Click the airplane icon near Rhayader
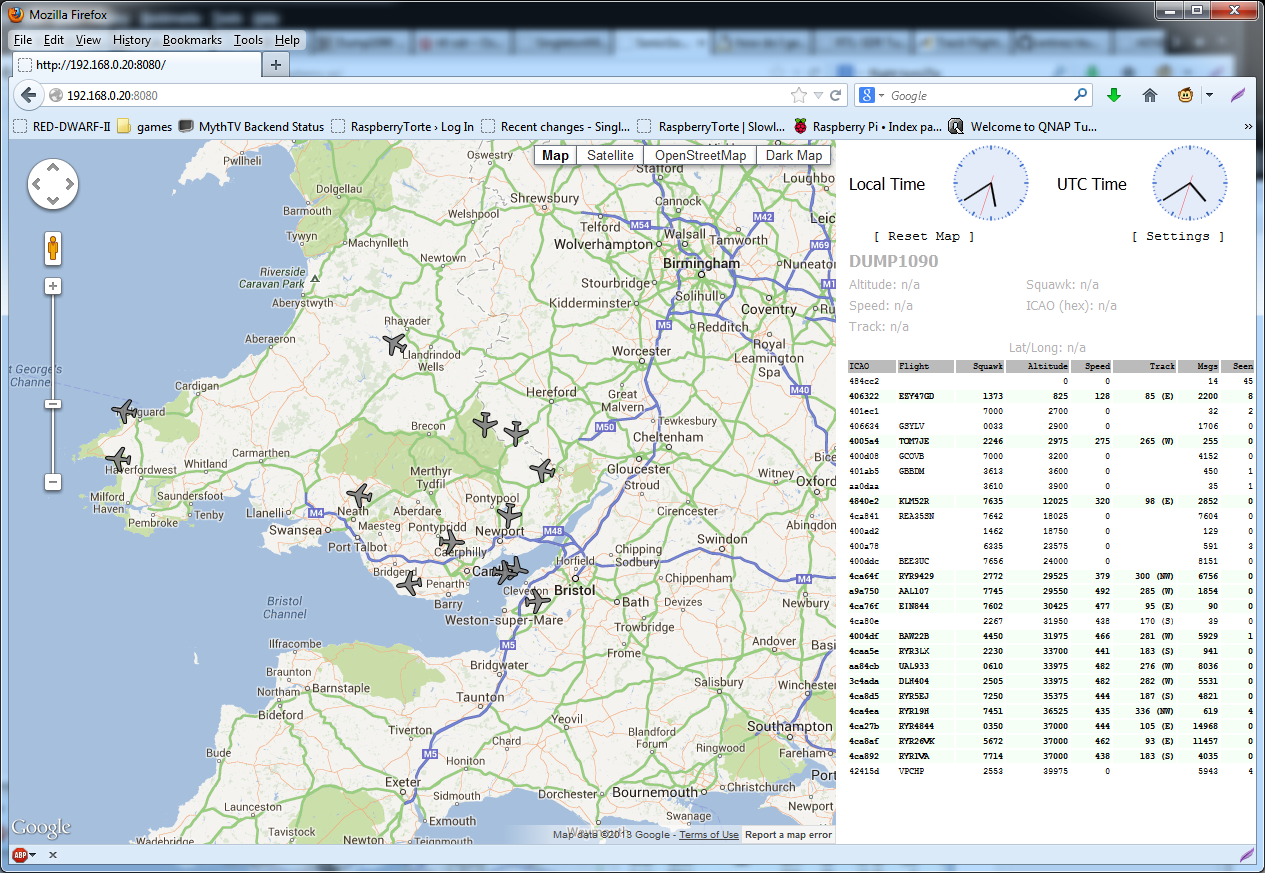 (395, 344)
